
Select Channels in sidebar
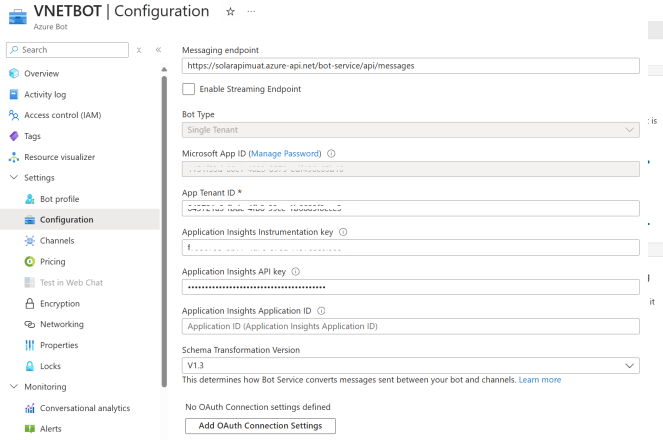(57, 240)
